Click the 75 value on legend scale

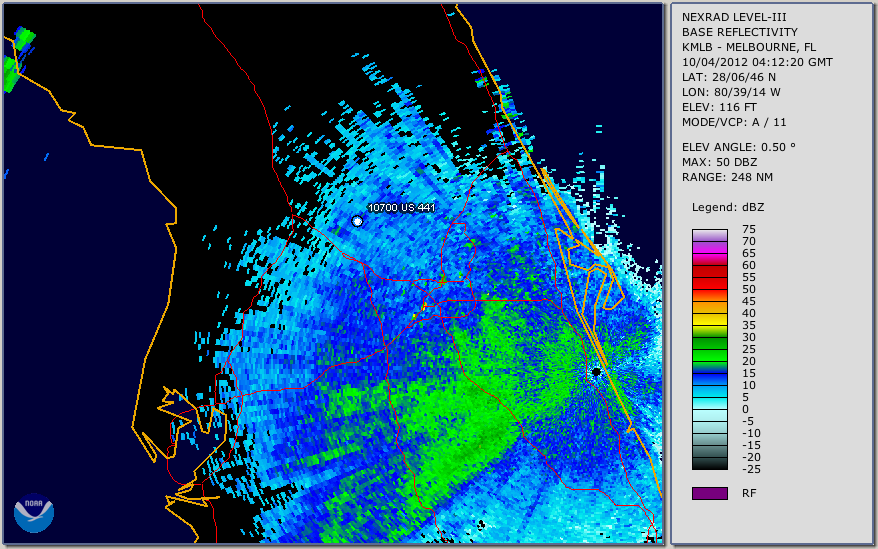coord(749,229)
